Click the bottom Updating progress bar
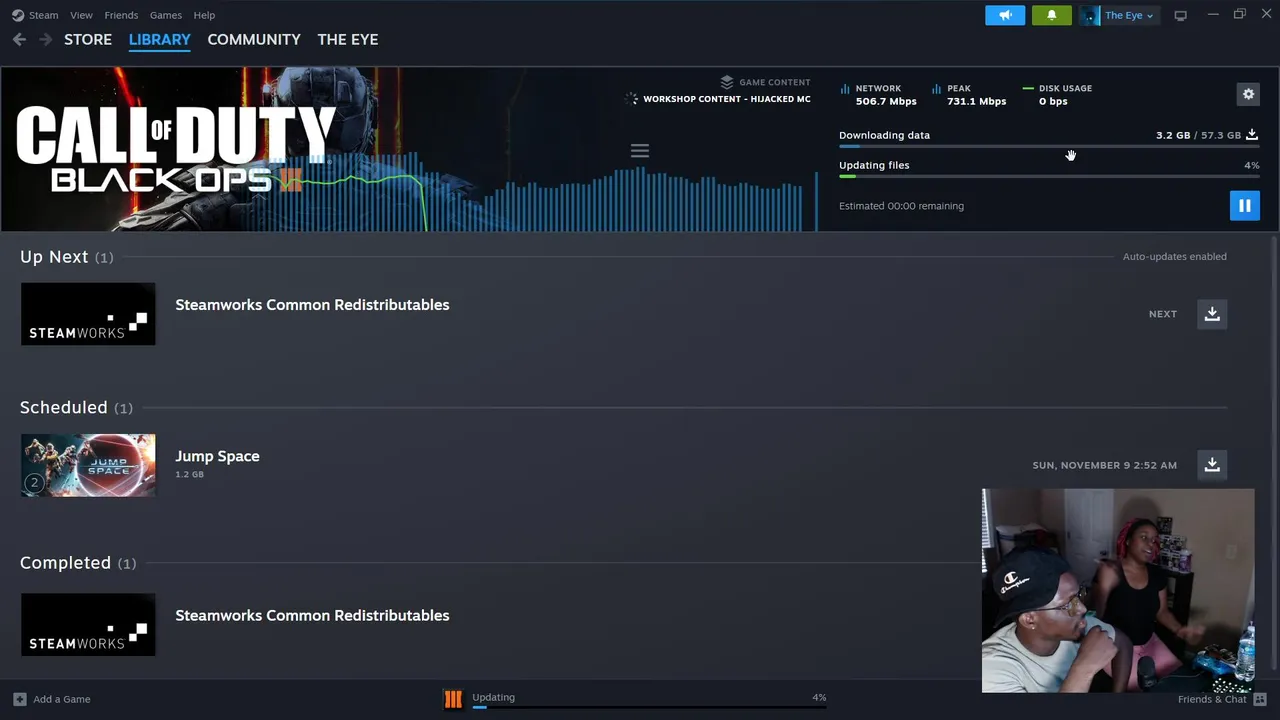This screenshot has width=1280, height=720. tap(649, 706)
